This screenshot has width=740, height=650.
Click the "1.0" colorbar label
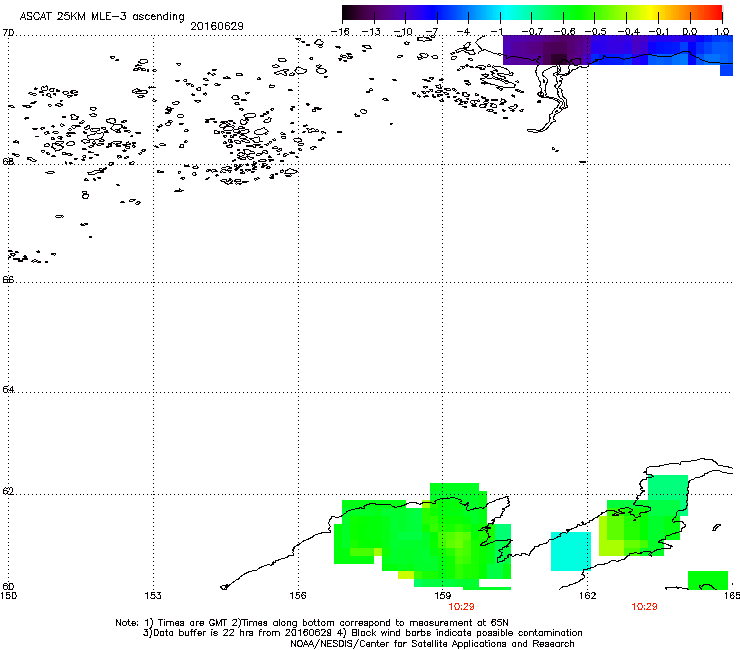(722, 32)
